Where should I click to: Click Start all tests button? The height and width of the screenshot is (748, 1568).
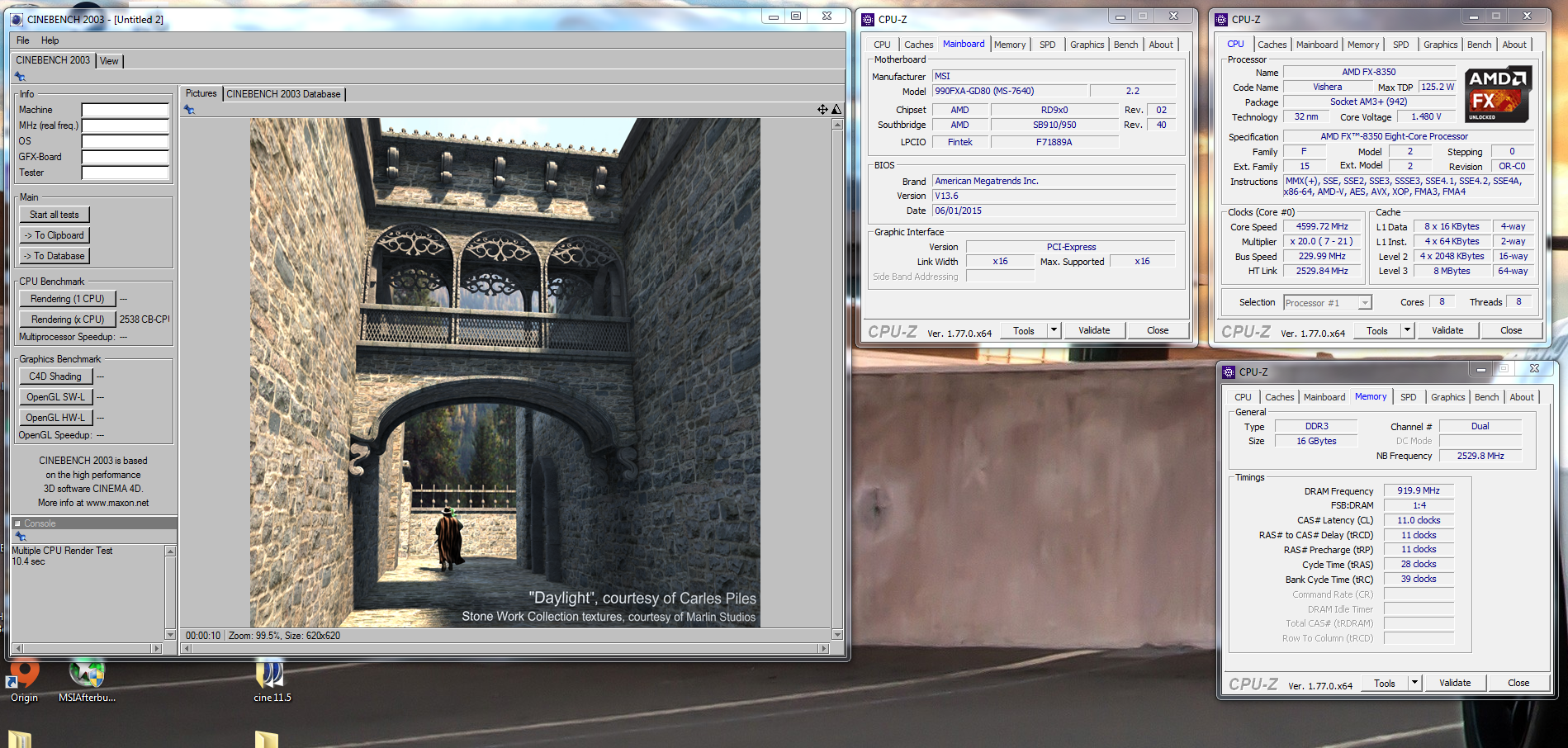coord(54,215)
